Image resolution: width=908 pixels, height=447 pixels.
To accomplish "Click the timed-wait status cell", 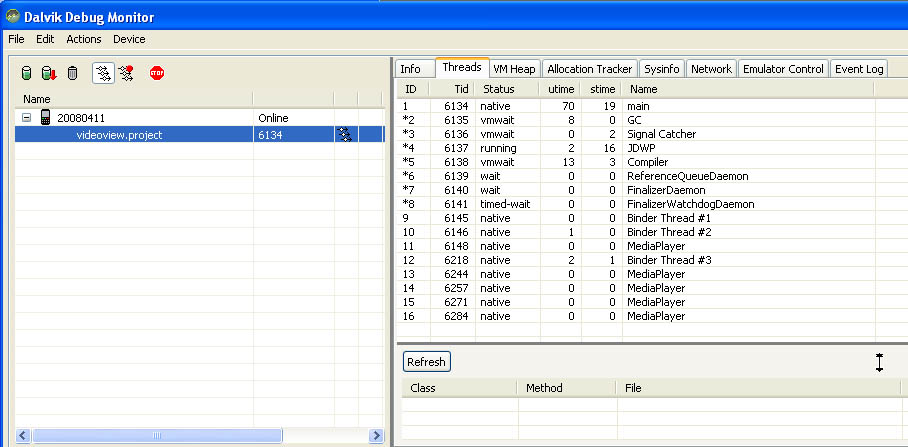I will (x=505, y=204).
